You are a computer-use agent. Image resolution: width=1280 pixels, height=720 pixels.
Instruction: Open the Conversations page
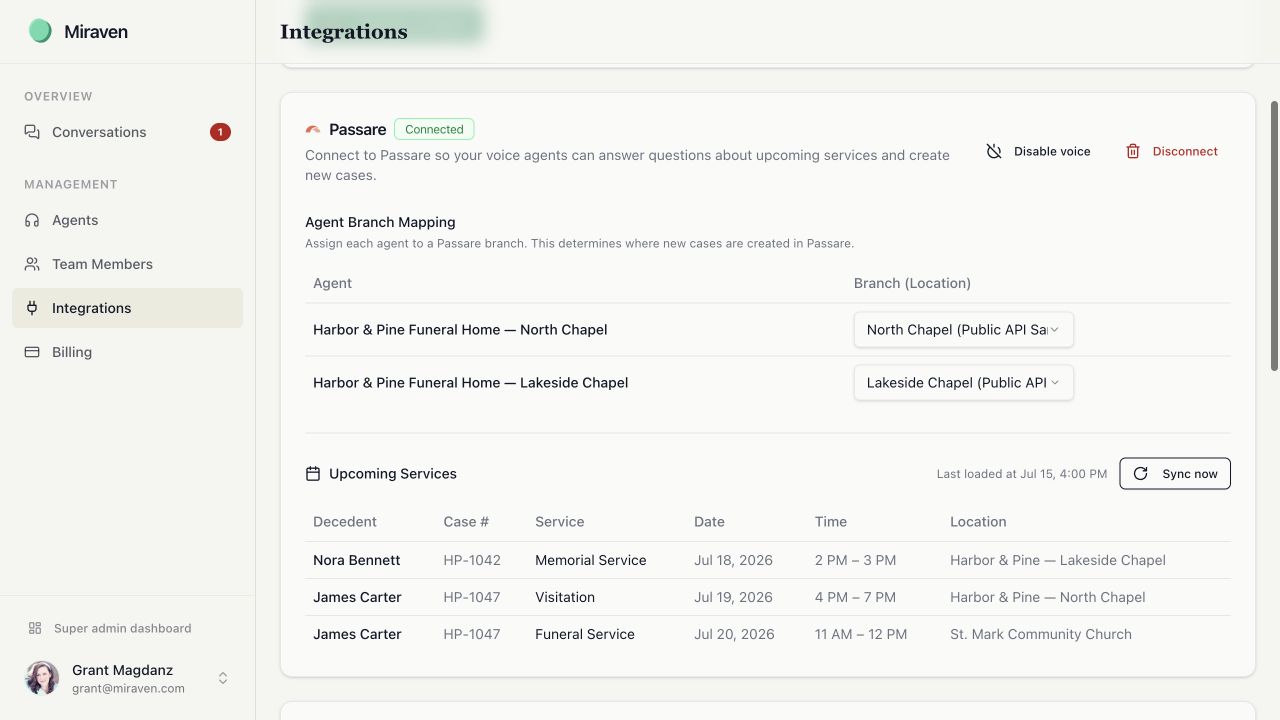coord(127,132)
